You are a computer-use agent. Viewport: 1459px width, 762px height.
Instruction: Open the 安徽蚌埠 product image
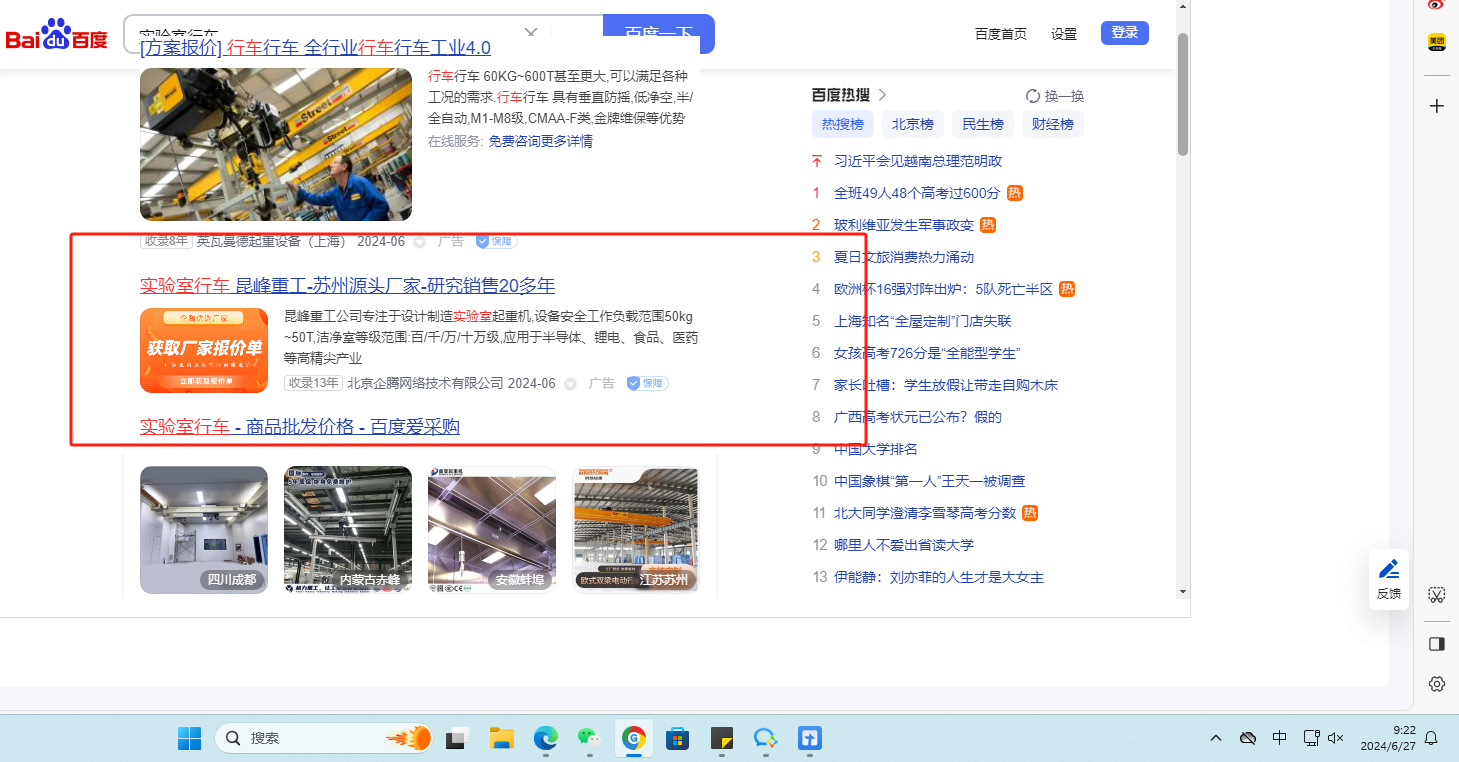click(x=492, y=530)
